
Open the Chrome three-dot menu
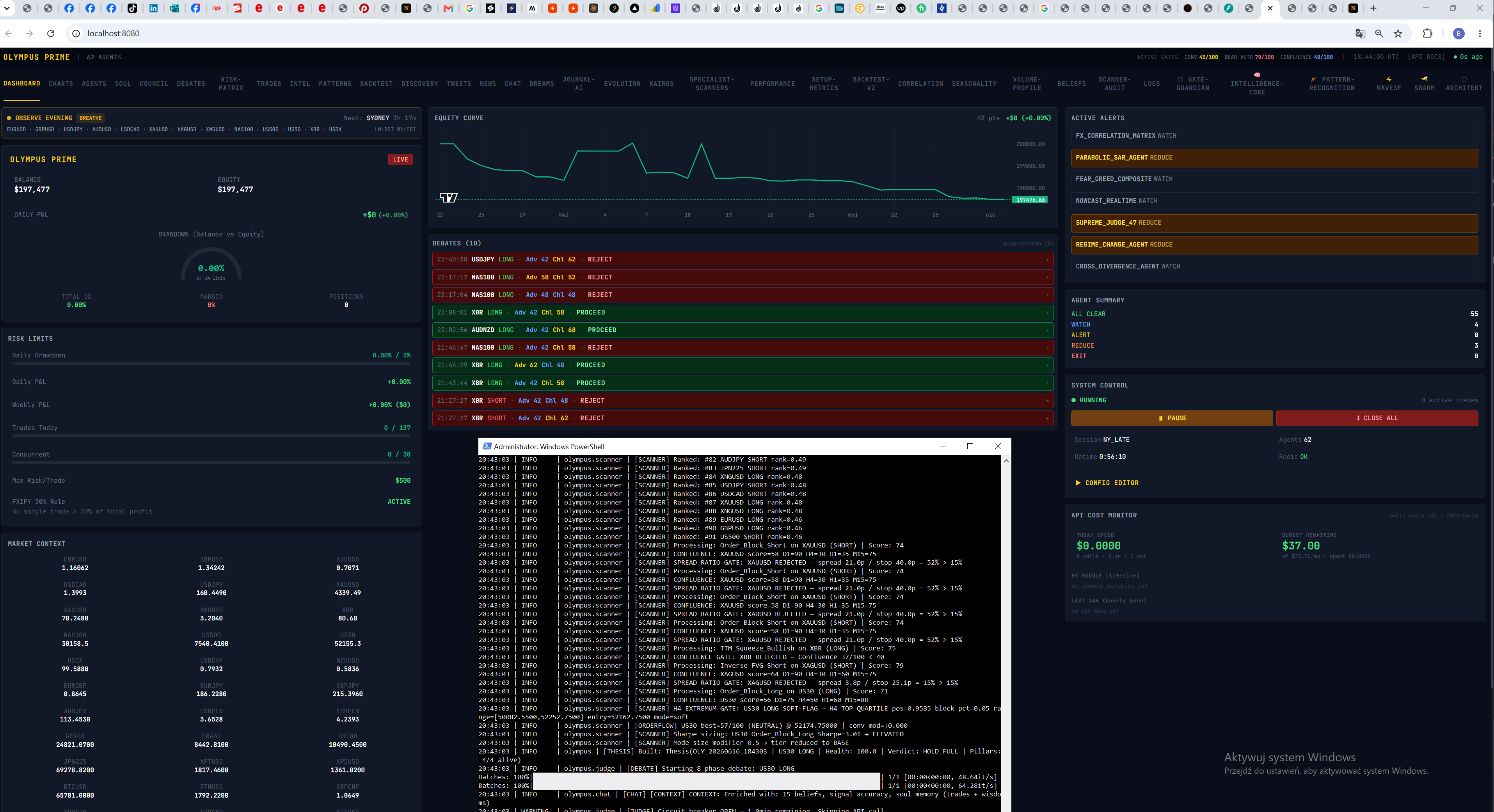pyautogui.click(x=1480, y=34)
